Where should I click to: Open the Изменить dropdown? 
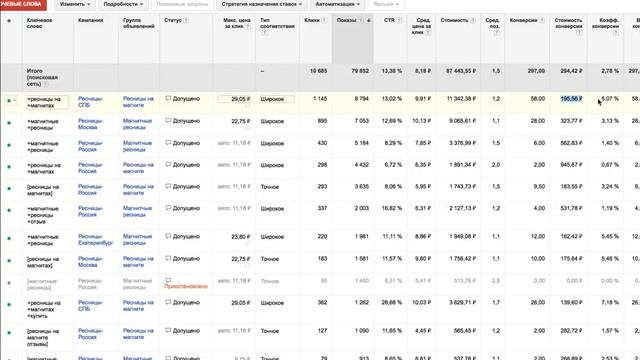(75, 4)
